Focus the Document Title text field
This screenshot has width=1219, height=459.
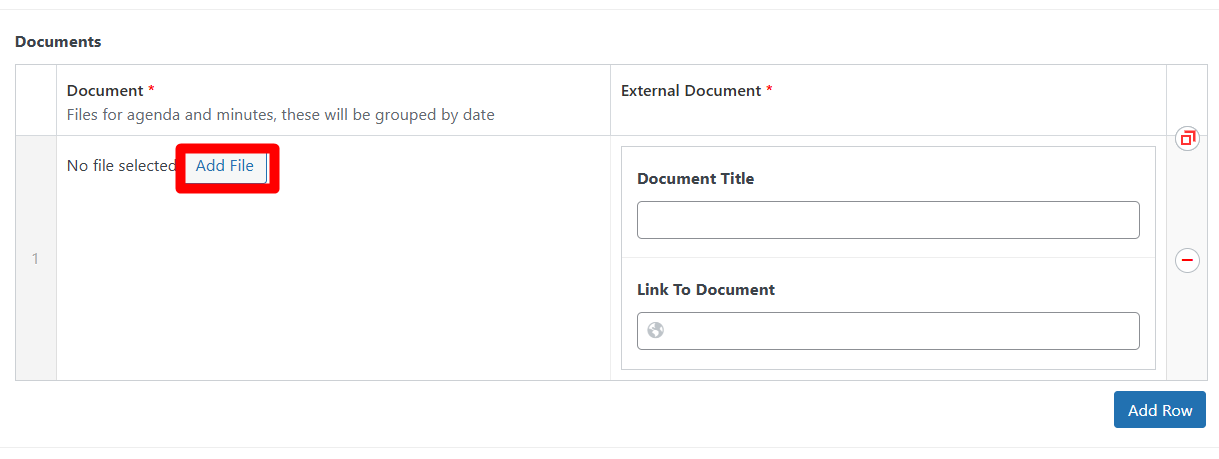pos(887,220)
